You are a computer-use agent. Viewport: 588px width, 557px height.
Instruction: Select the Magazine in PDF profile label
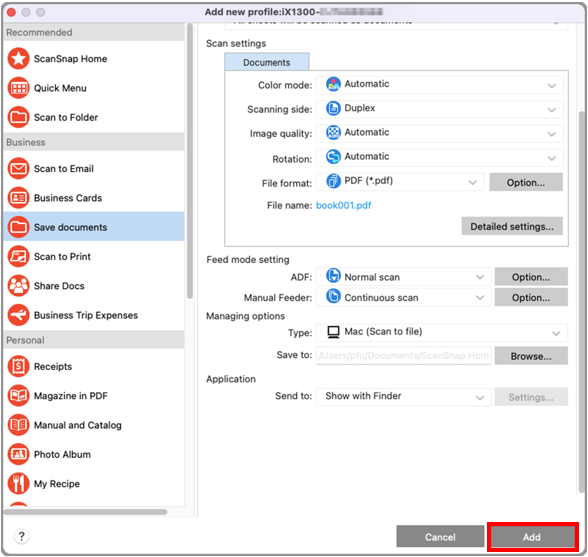tap(71, 396)
